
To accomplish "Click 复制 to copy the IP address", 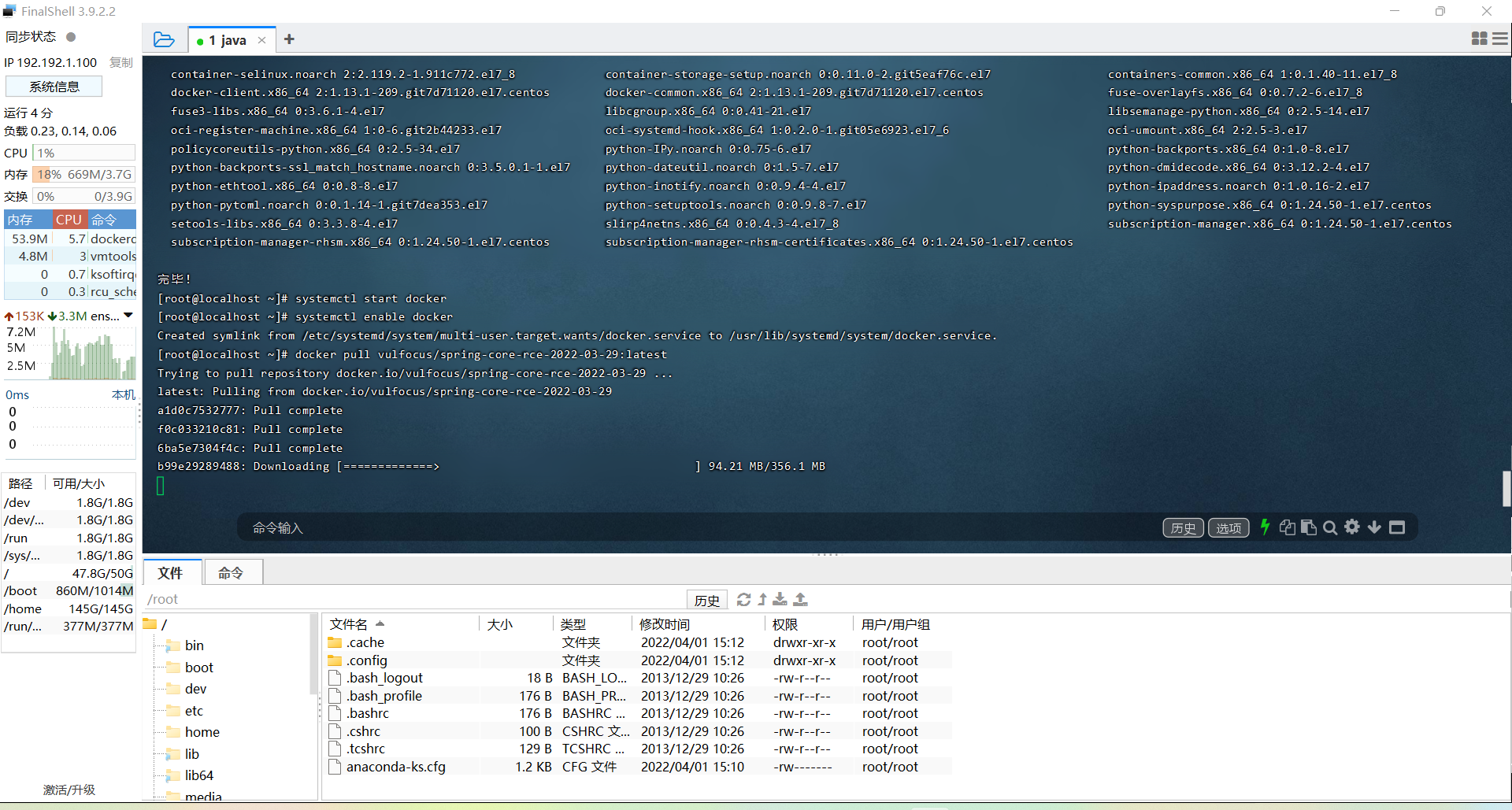I will 120,62.
